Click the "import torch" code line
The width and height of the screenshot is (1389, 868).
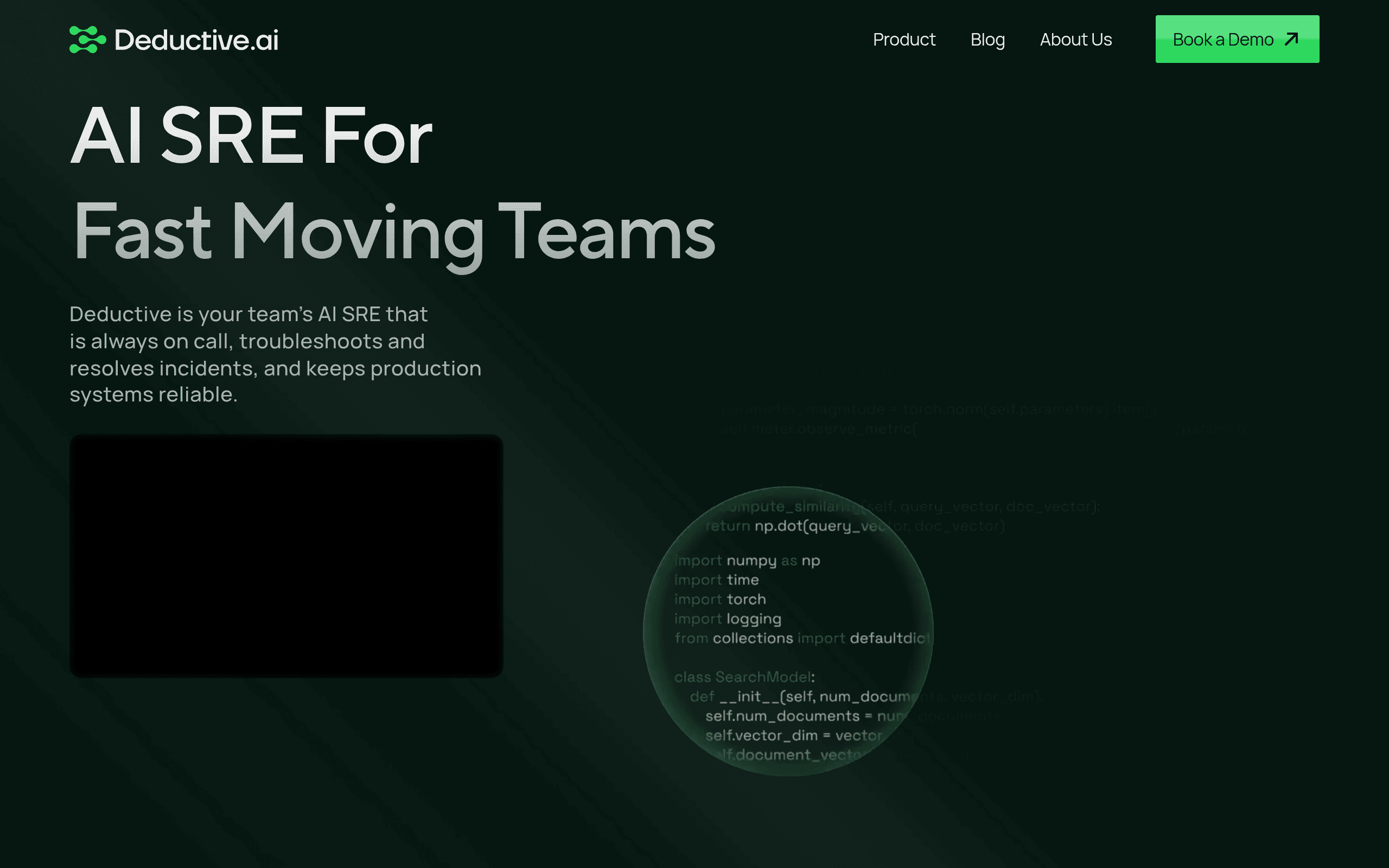pos(720,599)
